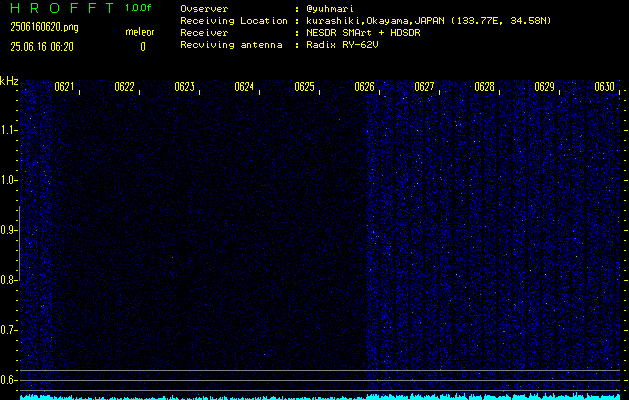Viewport: 629px width, 400px height.
Task: Click the 0628 time marker
Action: coord(484,87)
